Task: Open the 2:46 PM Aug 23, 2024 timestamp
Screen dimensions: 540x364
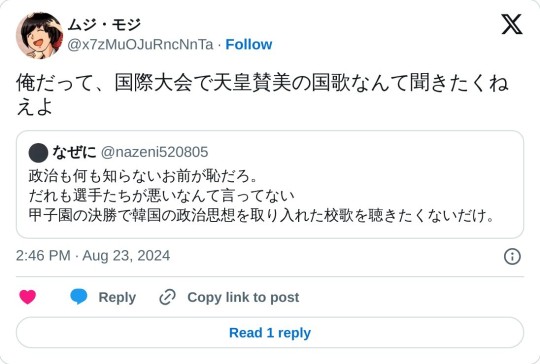Action: tap(93, 256)
